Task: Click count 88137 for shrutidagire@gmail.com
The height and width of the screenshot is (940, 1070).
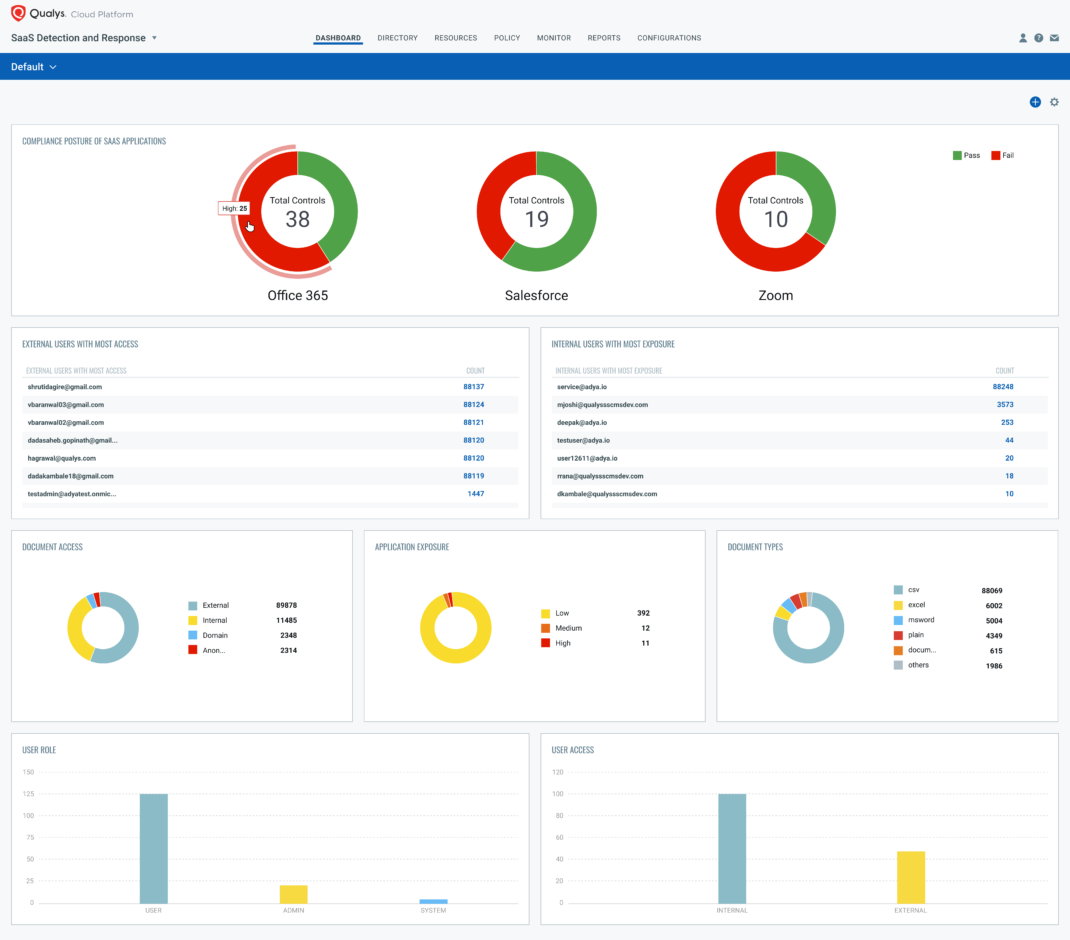Action: tap(473, 386)
